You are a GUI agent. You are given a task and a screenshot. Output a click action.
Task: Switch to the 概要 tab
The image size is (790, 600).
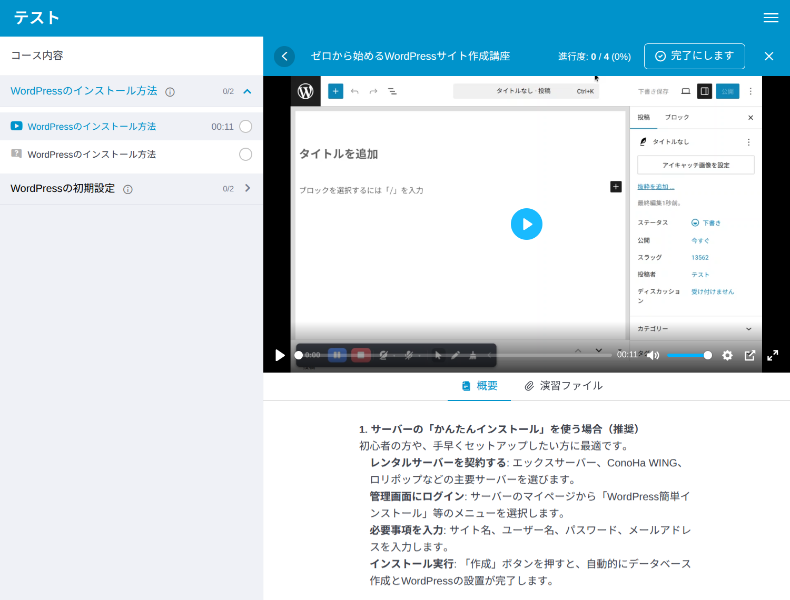[x=480, y=386]
